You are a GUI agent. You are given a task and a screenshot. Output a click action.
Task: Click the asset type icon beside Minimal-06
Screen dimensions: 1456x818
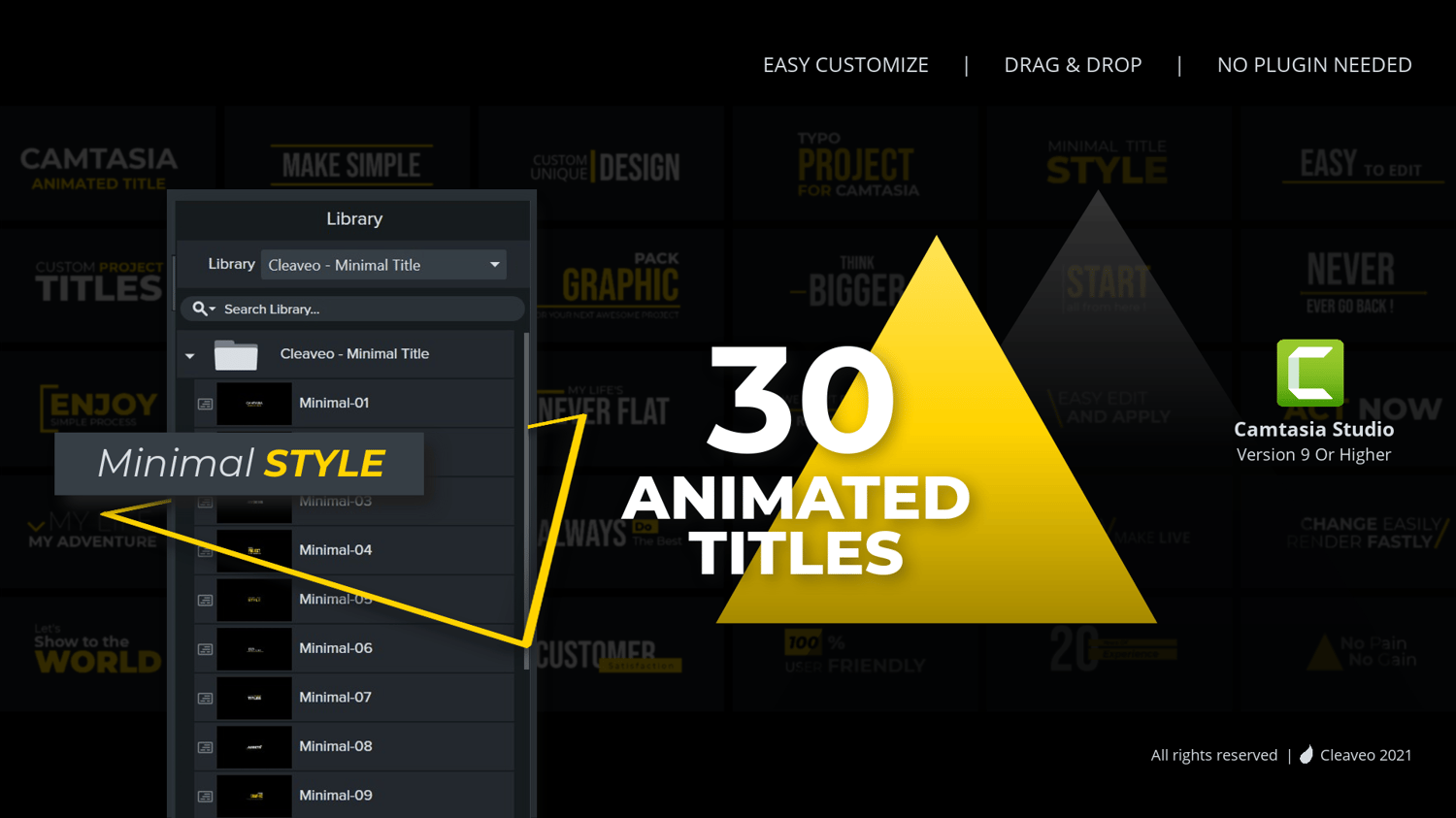point(205,649)
